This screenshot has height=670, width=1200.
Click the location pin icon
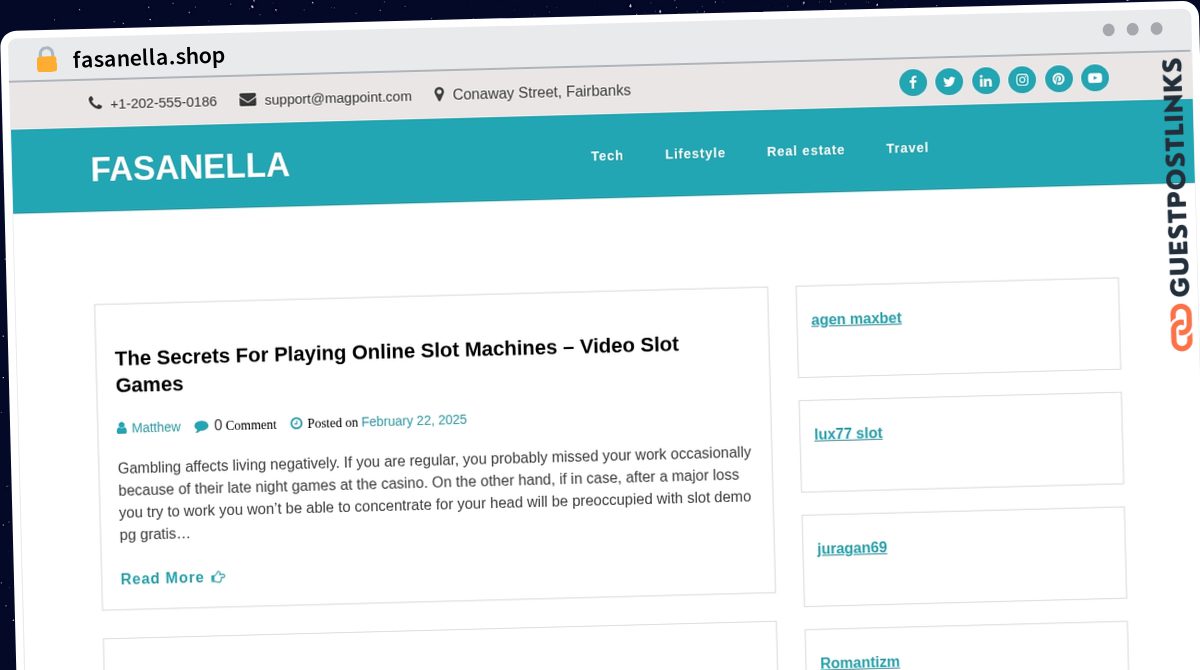439,95
